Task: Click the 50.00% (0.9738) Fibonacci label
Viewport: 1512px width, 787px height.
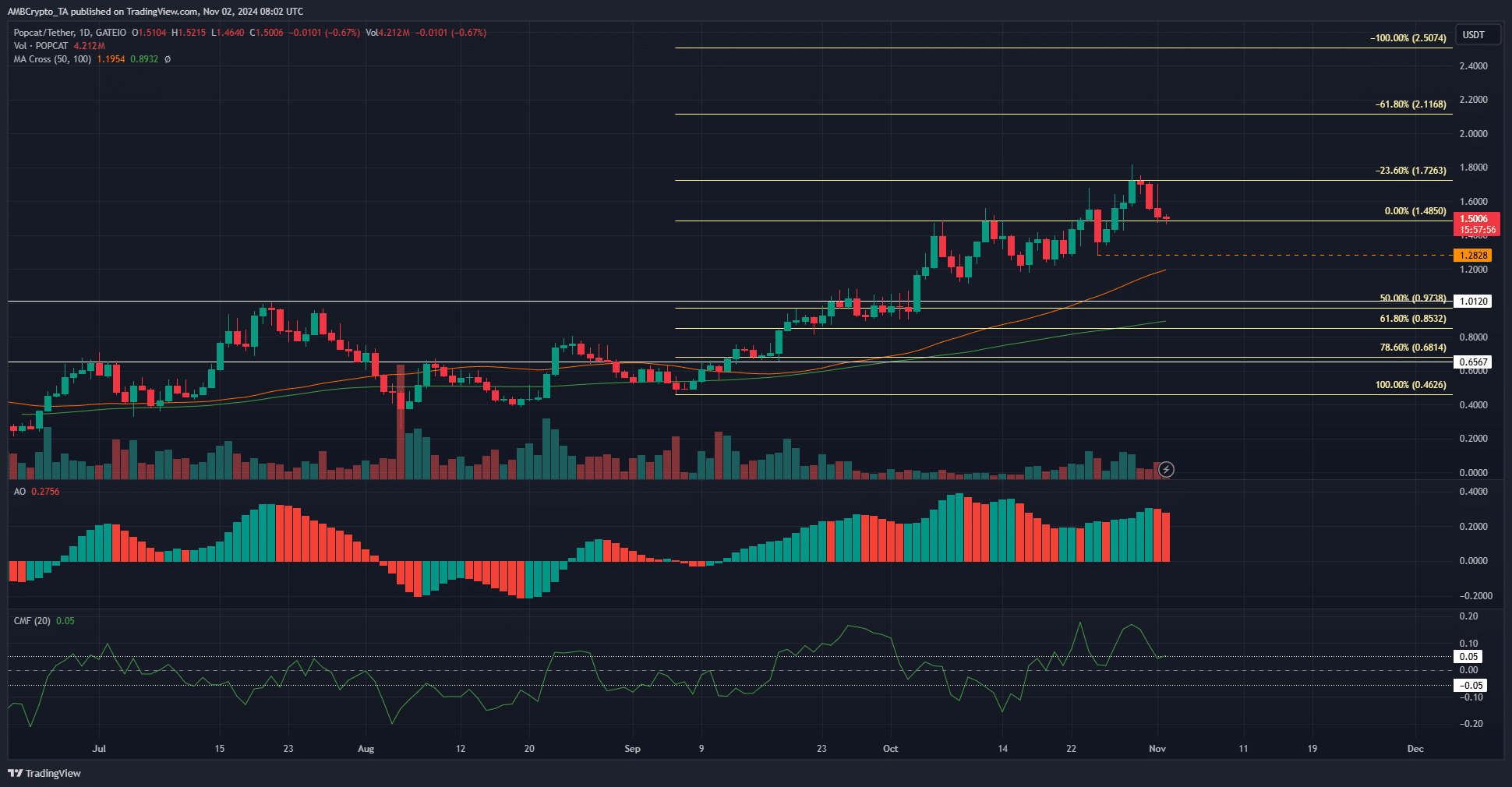Action: 1413,298
